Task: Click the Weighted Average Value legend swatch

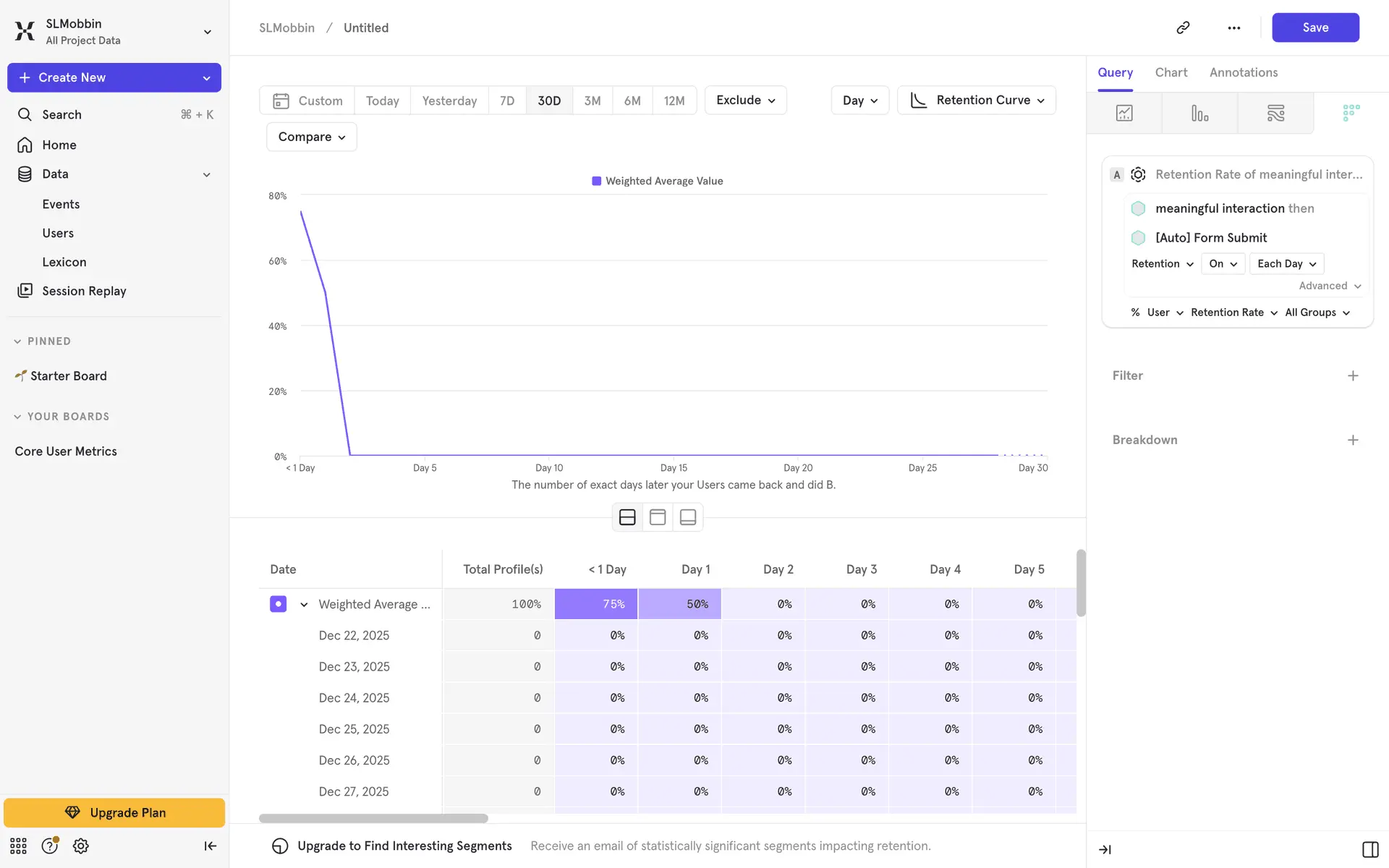Action: click(x=596, y=181)
